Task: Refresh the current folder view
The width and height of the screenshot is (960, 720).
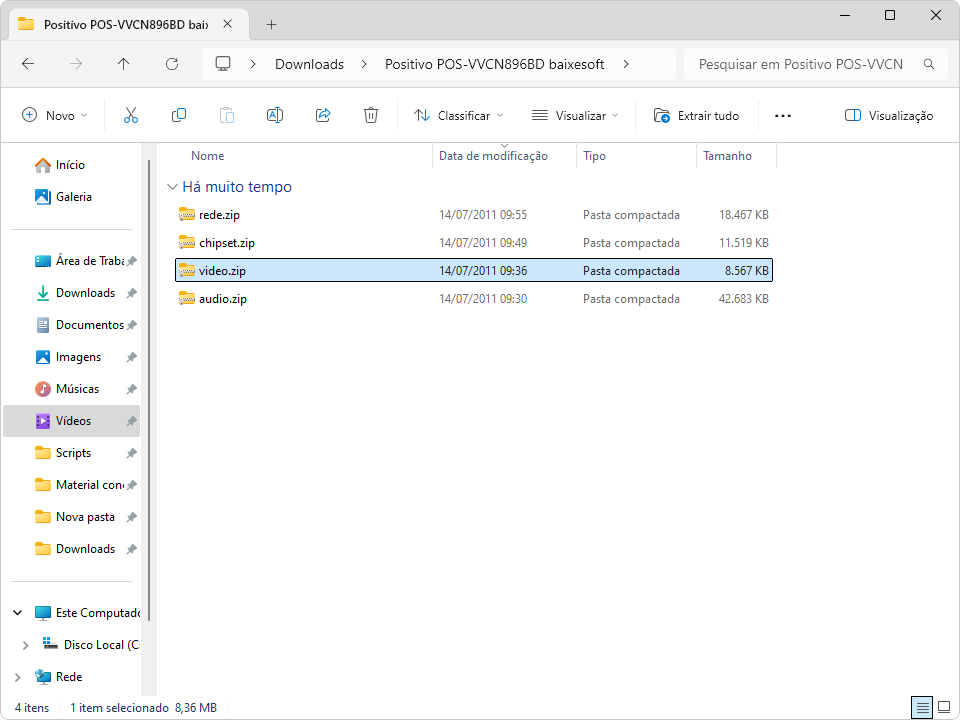Action: pos(172,64)
